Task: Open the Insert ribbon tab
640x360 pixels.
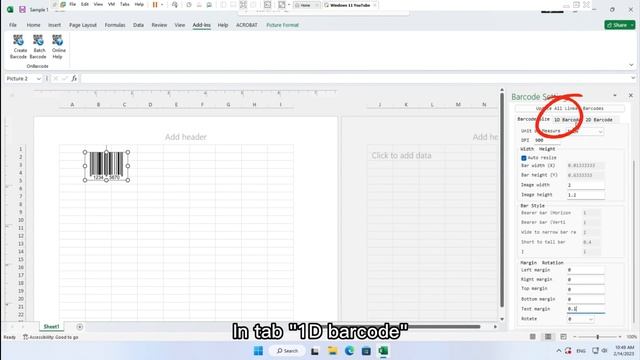Action: point(54,25)
